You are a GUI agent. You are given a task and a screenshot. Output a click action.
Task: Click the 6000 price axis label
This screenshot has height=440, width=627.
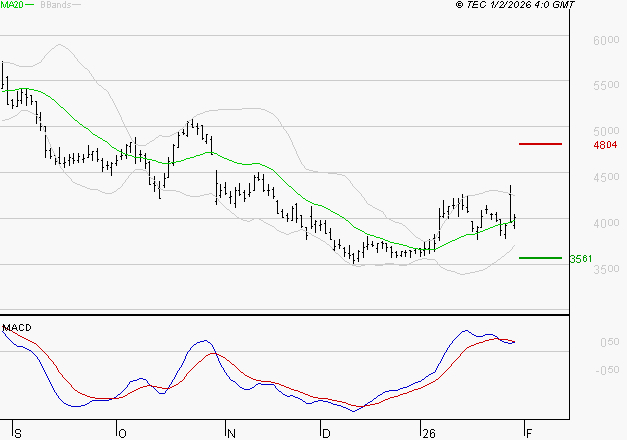606,40
